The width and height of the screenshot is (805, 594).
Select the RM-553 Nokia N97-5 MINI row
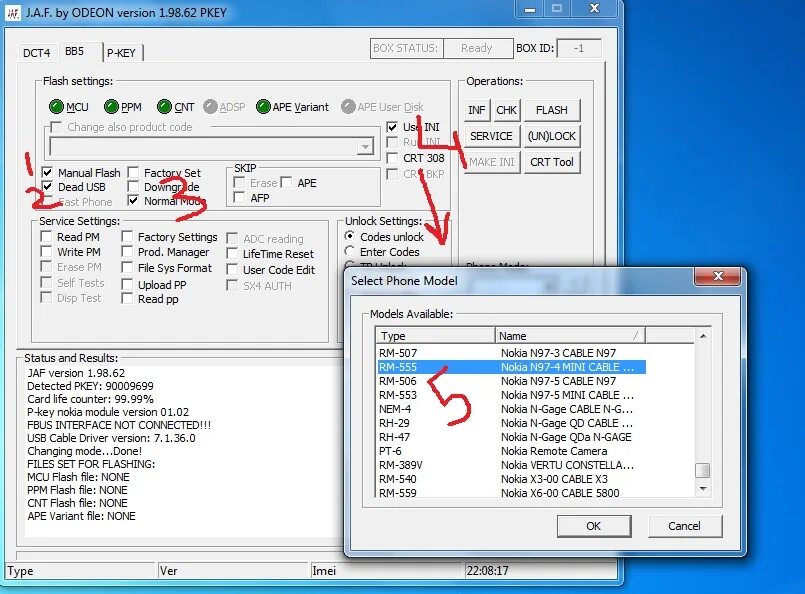511,395
